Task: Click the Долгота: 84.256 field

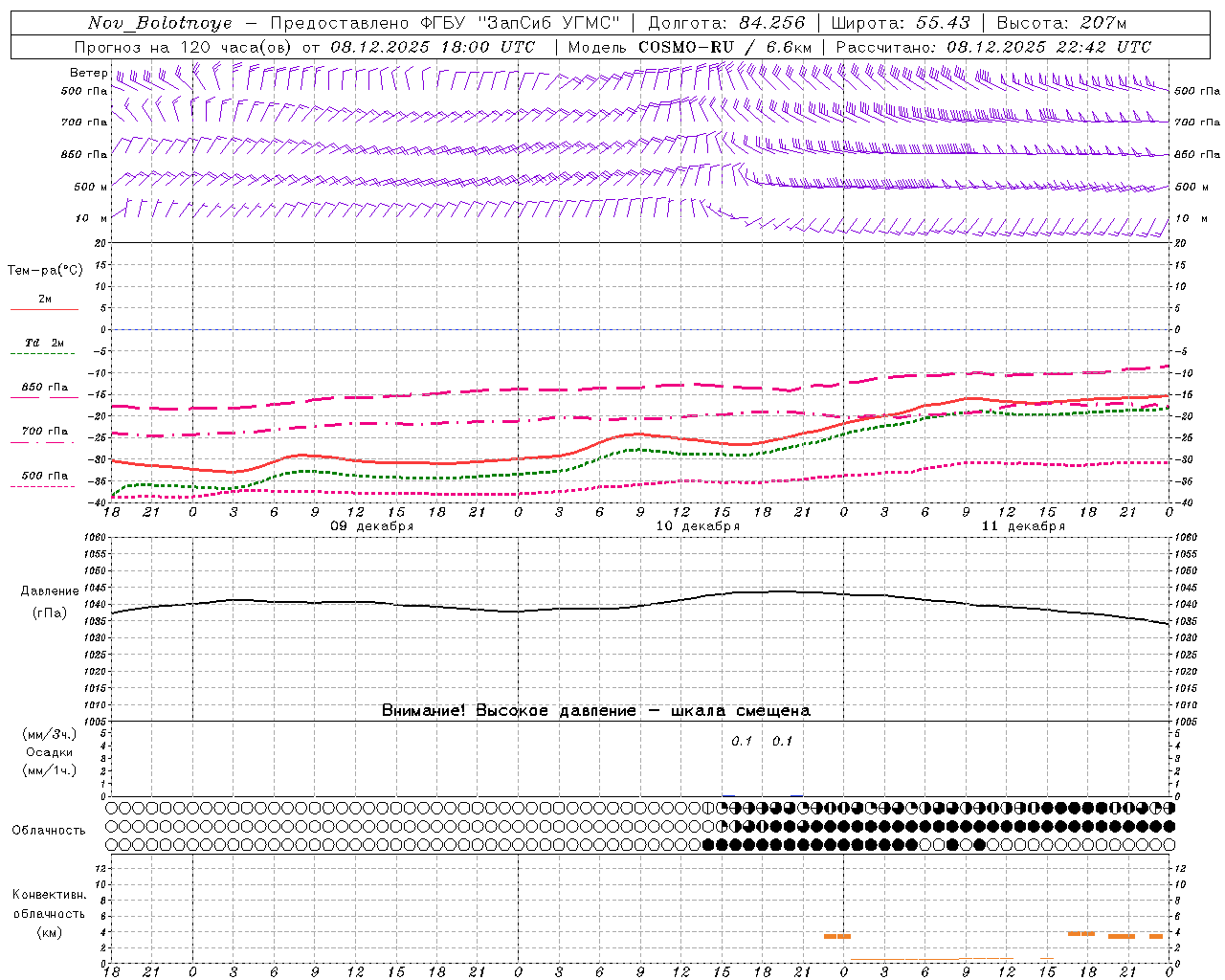Action: point(726,23)
